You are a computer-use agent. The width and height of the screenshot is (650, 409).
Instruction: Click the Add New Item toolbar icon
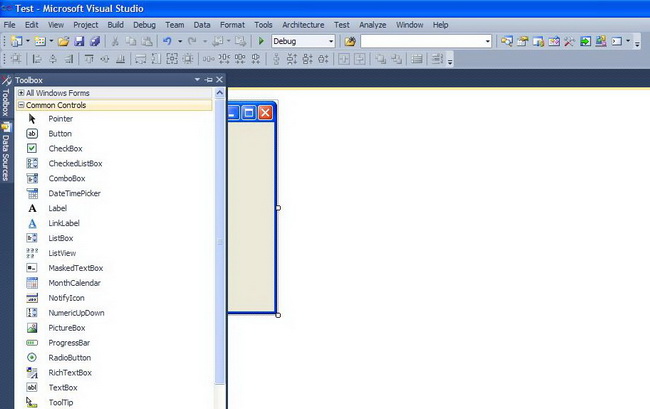coord(40,41)
